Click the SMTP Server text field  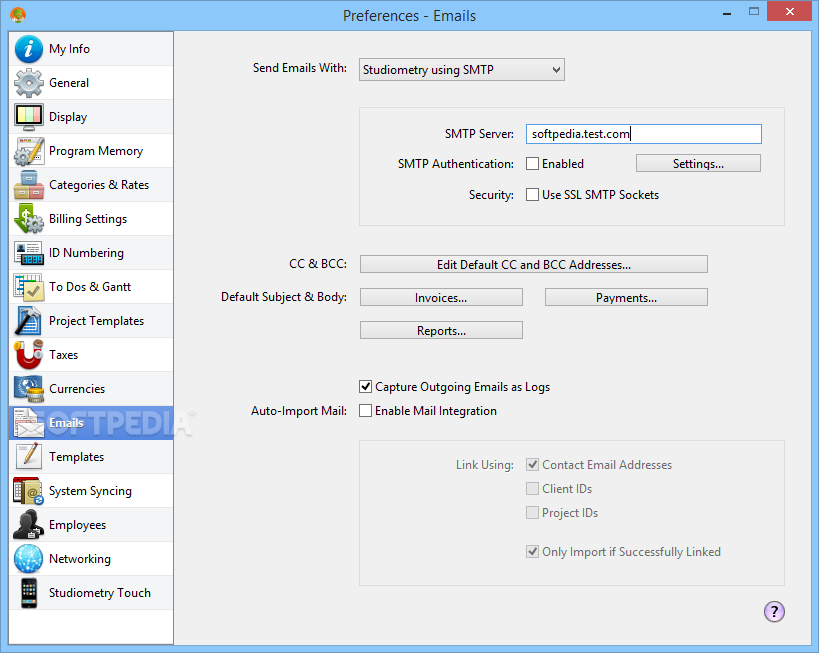[644, 134]
